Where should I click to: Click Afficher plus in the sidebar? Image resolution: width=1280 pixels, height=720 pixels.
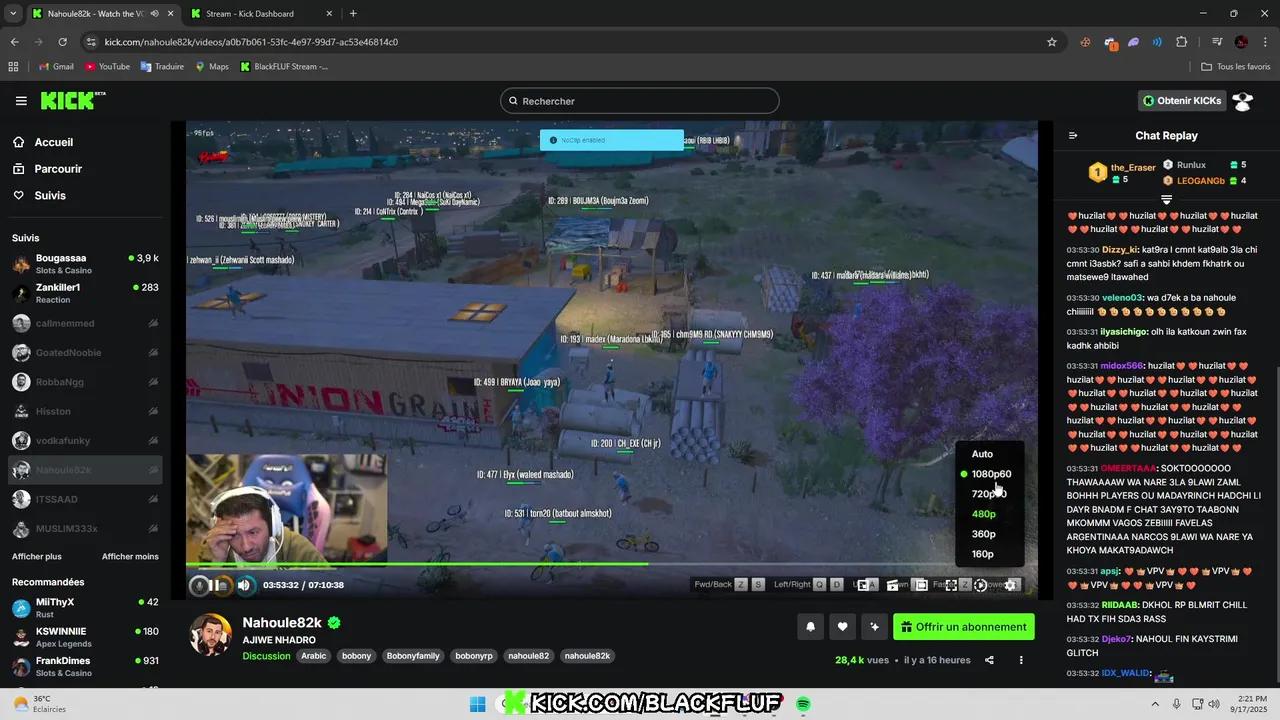[37, 556]
